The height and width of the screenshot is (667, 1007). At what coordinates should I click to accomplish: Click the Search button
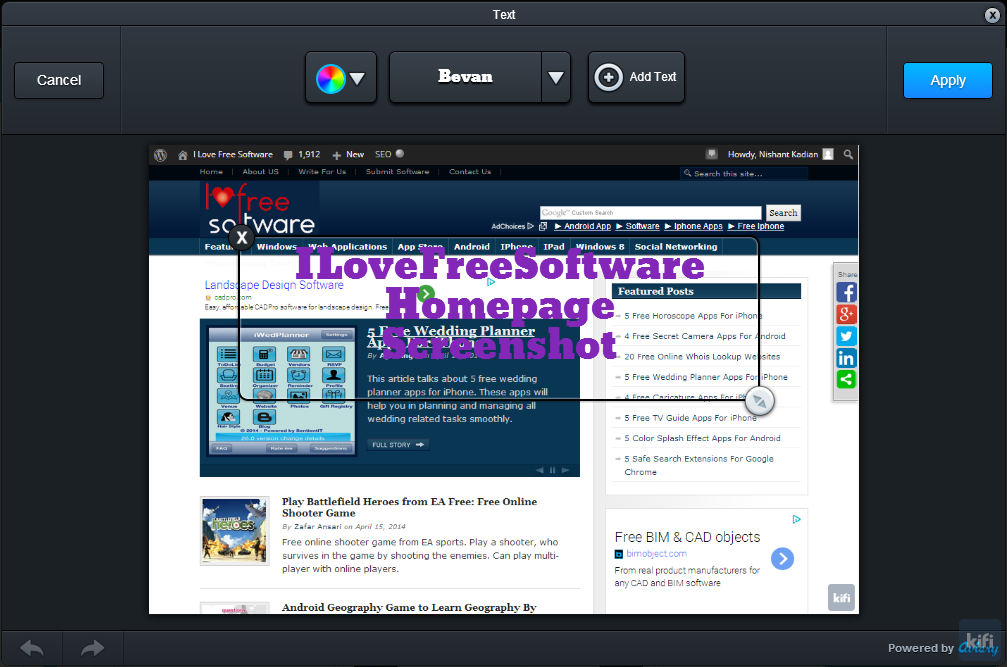783,212
